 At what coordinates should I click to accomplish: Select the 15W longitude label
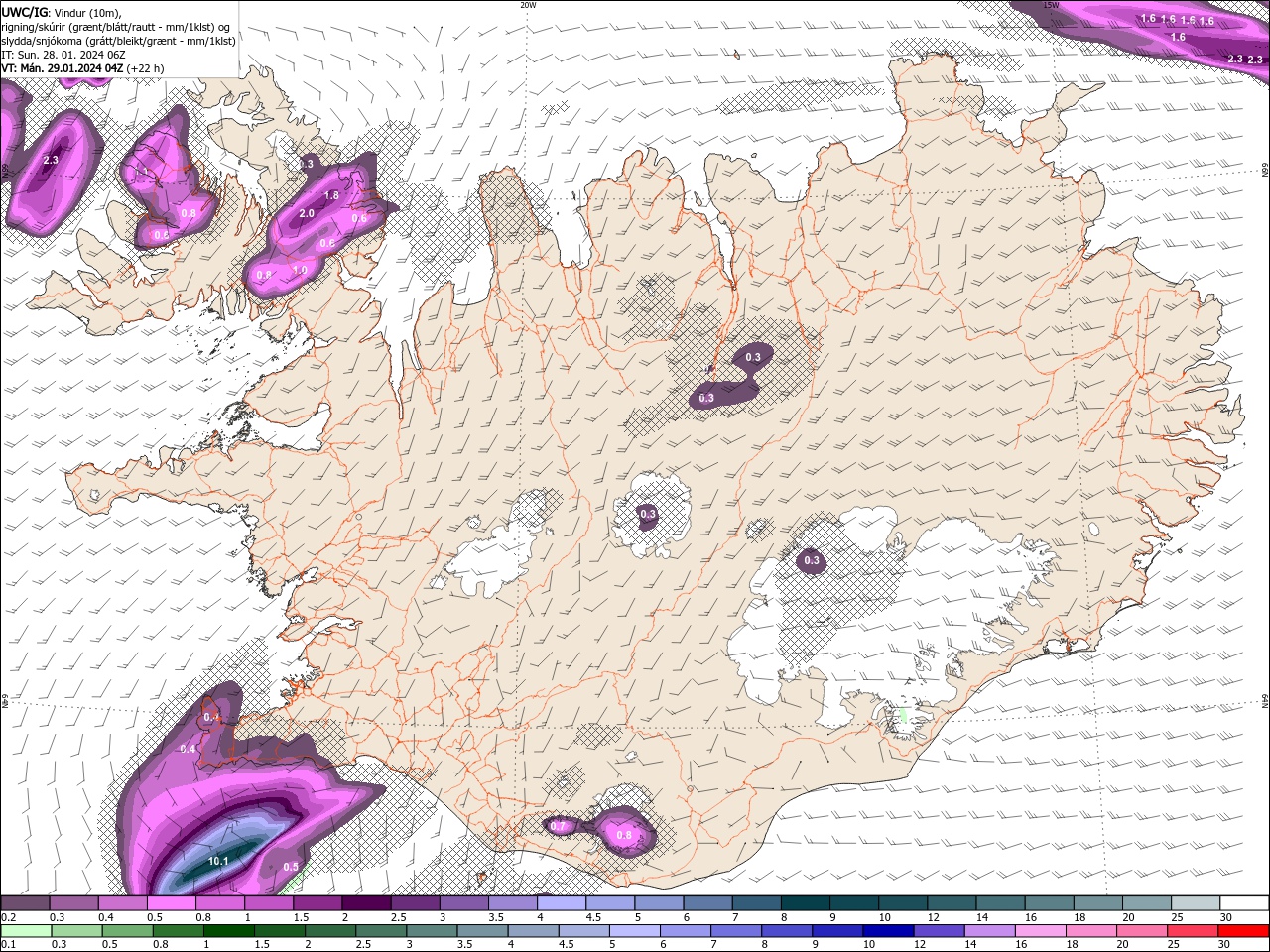(x=1052, y=5)
